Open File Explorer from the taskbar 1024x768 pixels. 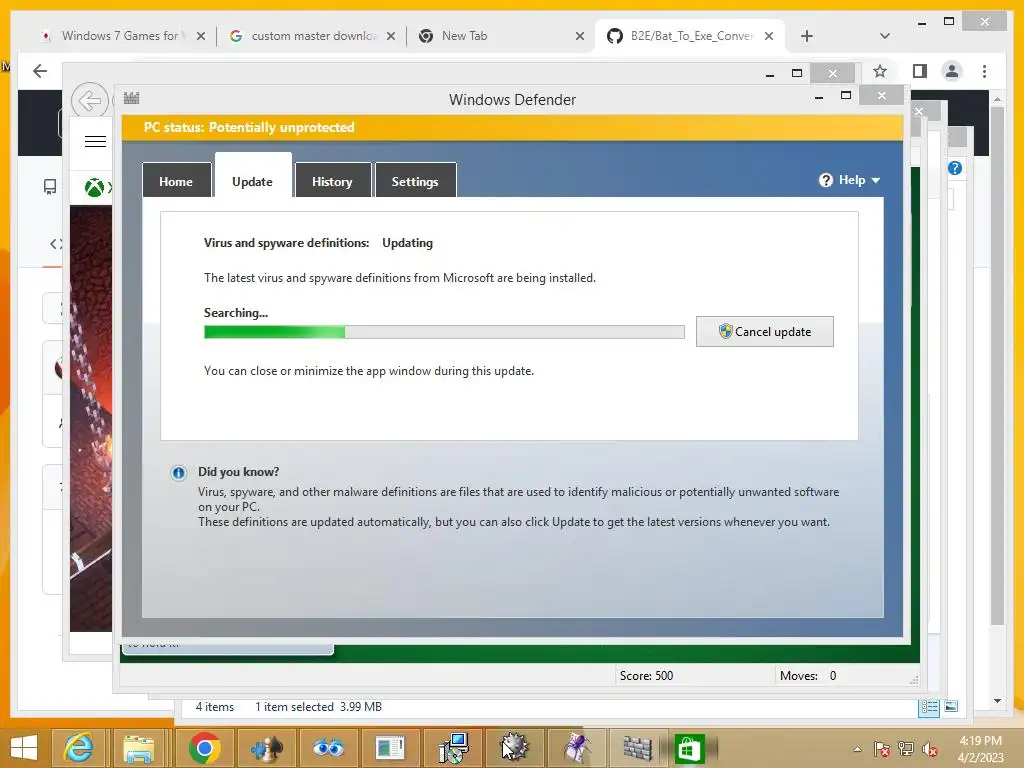coord(139,748)
